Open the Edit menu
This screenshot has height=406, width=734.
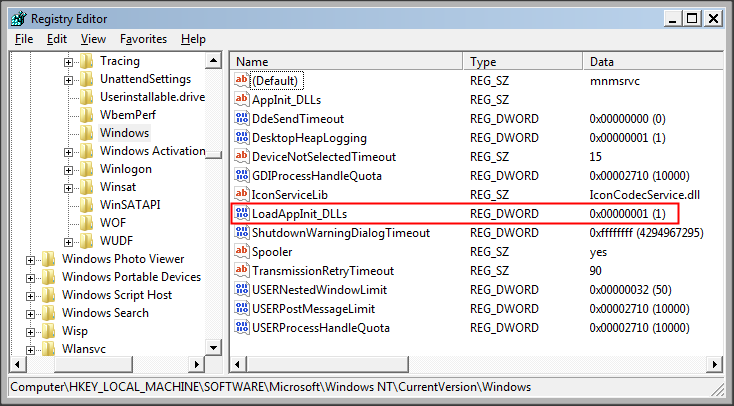point(57,39)
